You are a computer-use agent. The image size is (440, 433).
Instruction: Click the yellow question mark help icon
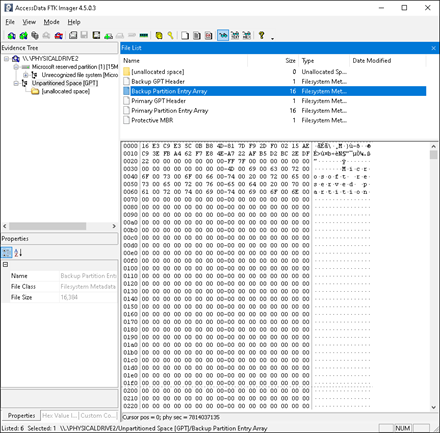[261, 35]
